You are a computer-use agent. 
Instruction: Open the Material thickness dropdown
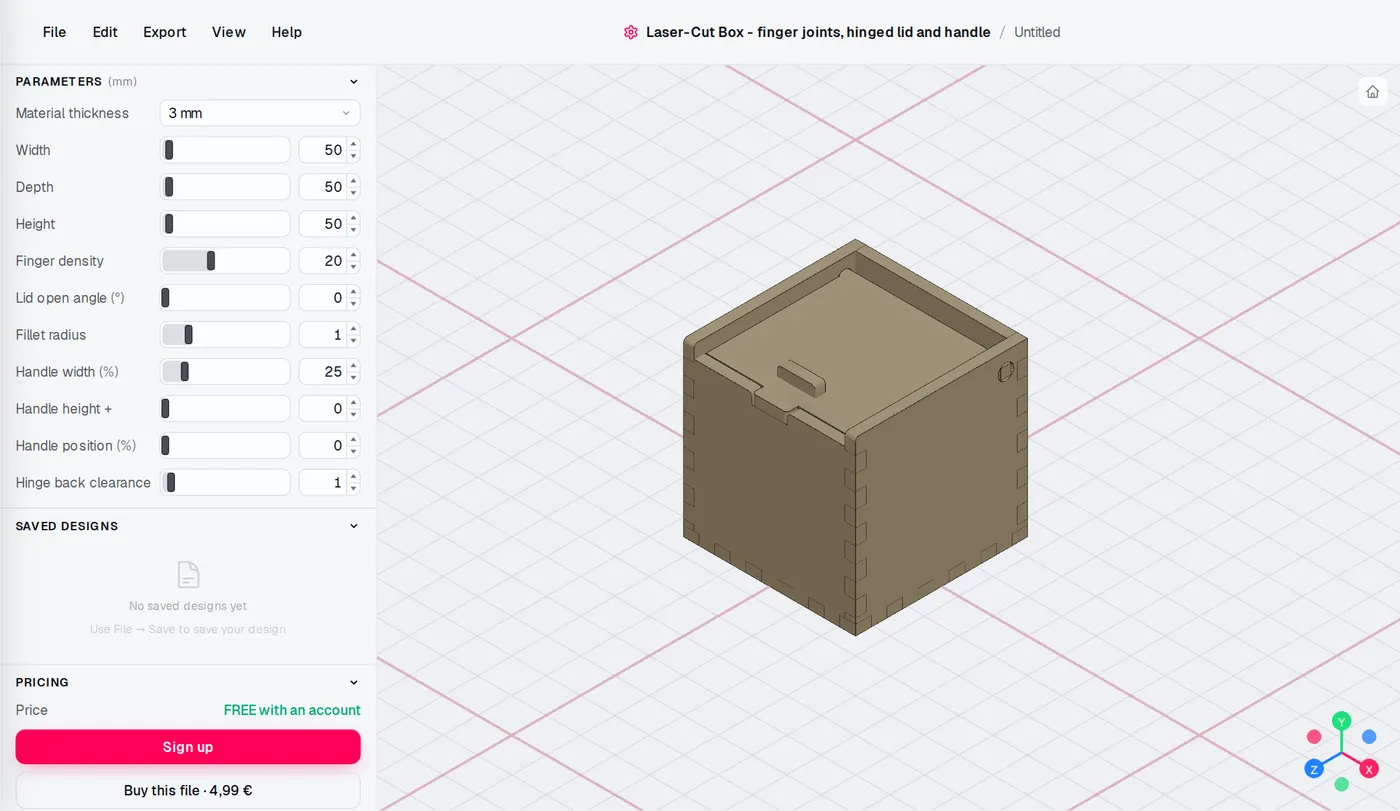260,113
